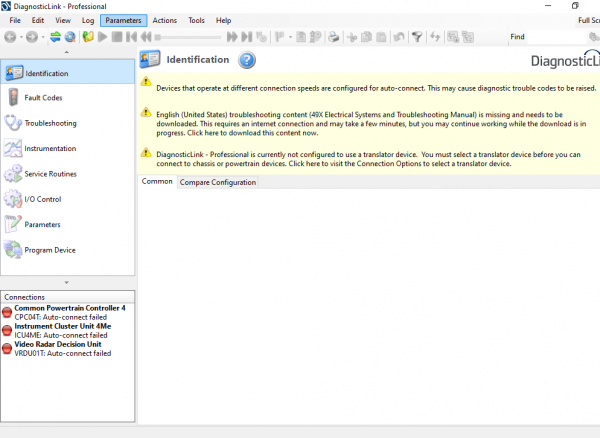Open Program Device from sidebar
Image resolution: width=600 pixels, height=438 pixels.
68,250
